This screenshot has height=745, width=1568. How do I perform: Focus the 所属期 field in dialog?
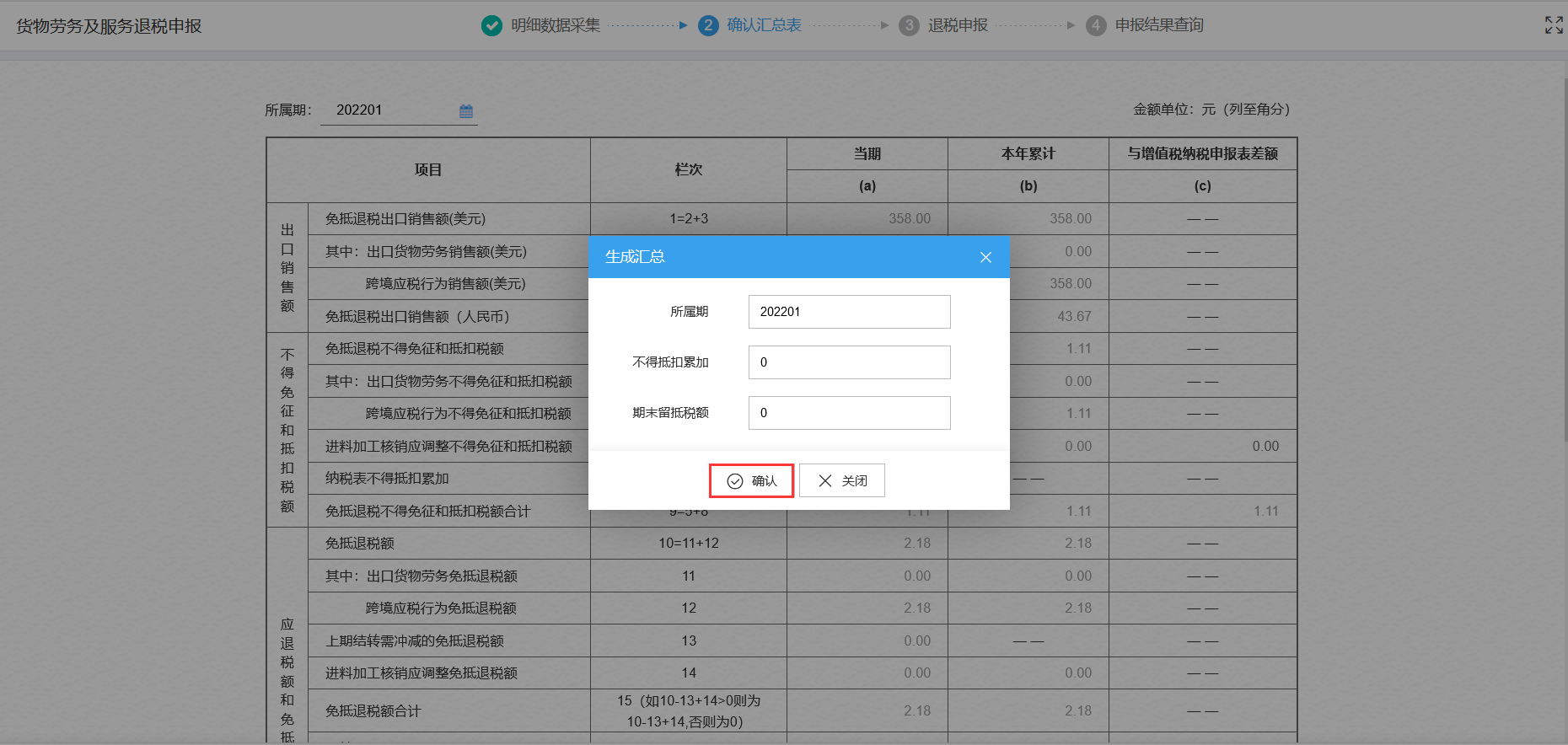pyautogui.click(x=850, y=312)
